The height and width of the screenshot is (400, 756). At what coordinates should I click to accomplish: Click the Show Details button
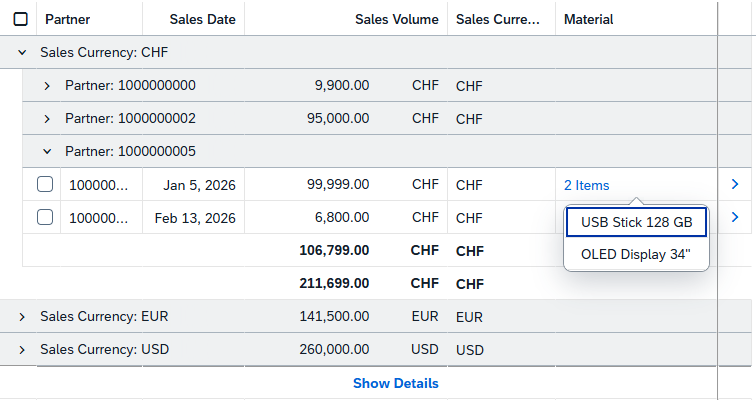coord(395,383)
